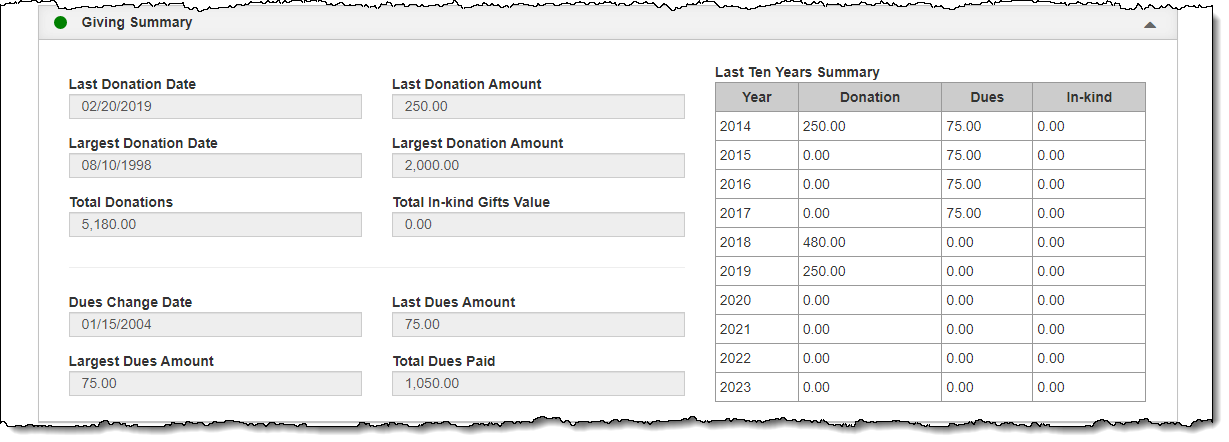1229x442 pixels.
Task: Select the 2023 row year cell
Action: point(757,387)
